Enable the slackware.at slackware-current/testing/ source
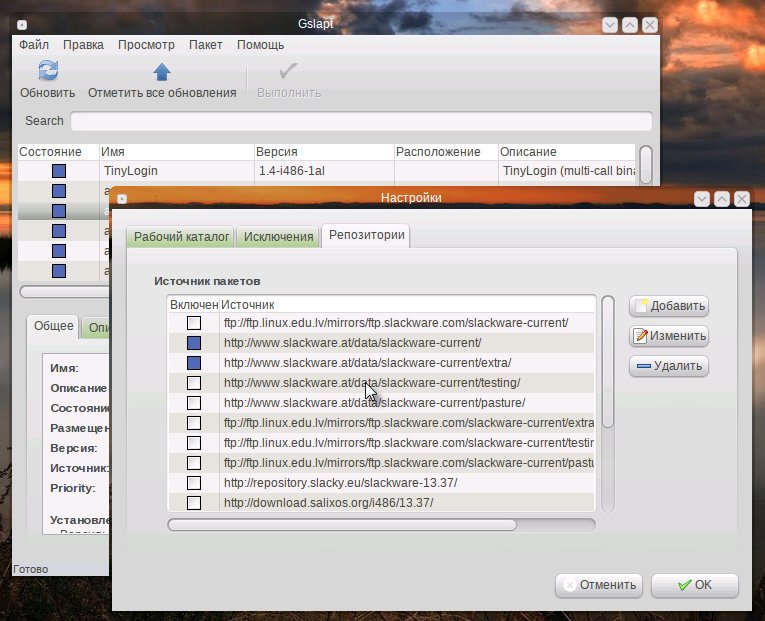 click(194, 383)
